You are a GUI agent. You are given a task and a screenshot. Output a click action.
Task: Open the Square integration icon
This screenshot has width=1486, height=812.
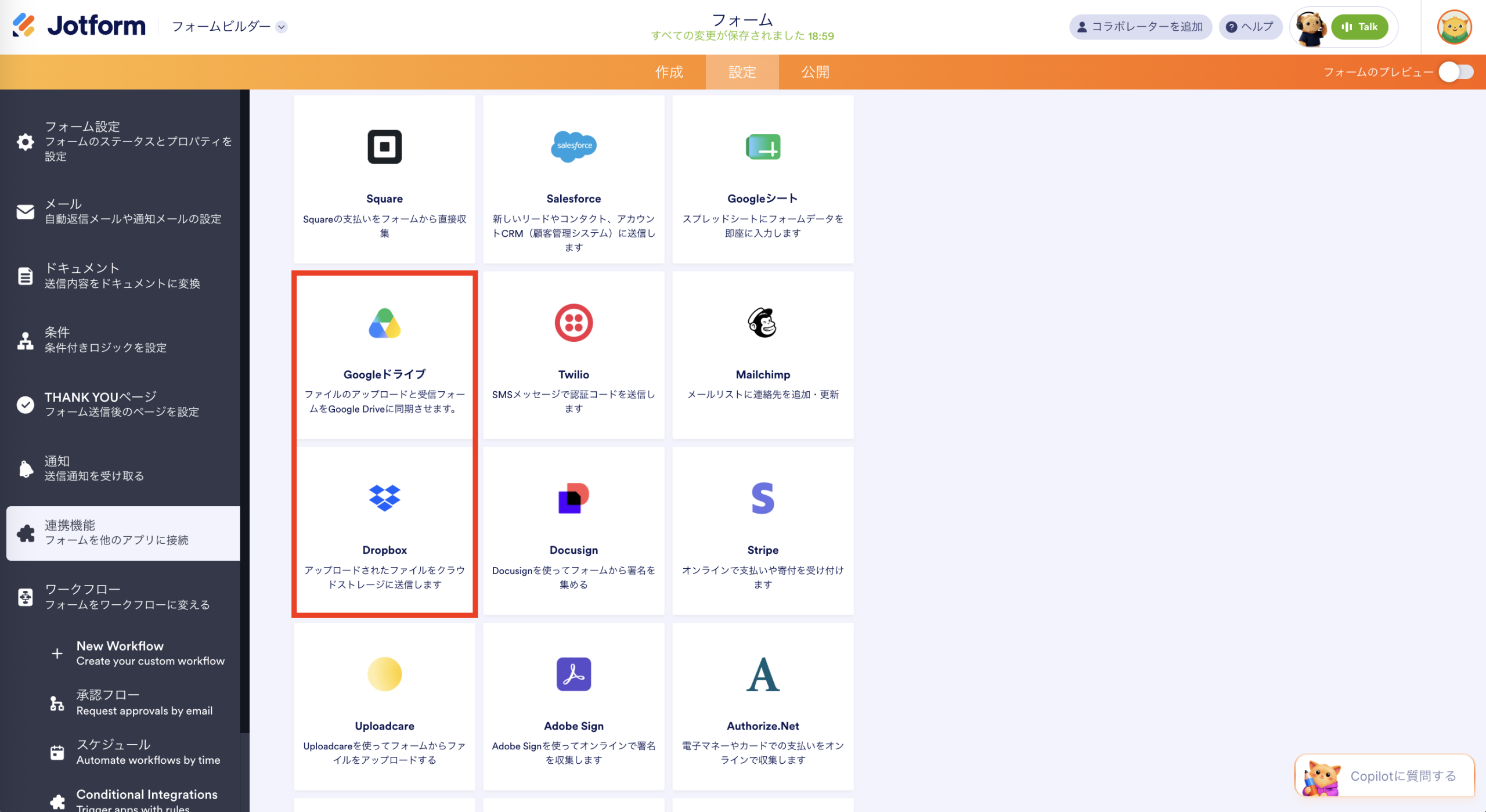[384, 147]
